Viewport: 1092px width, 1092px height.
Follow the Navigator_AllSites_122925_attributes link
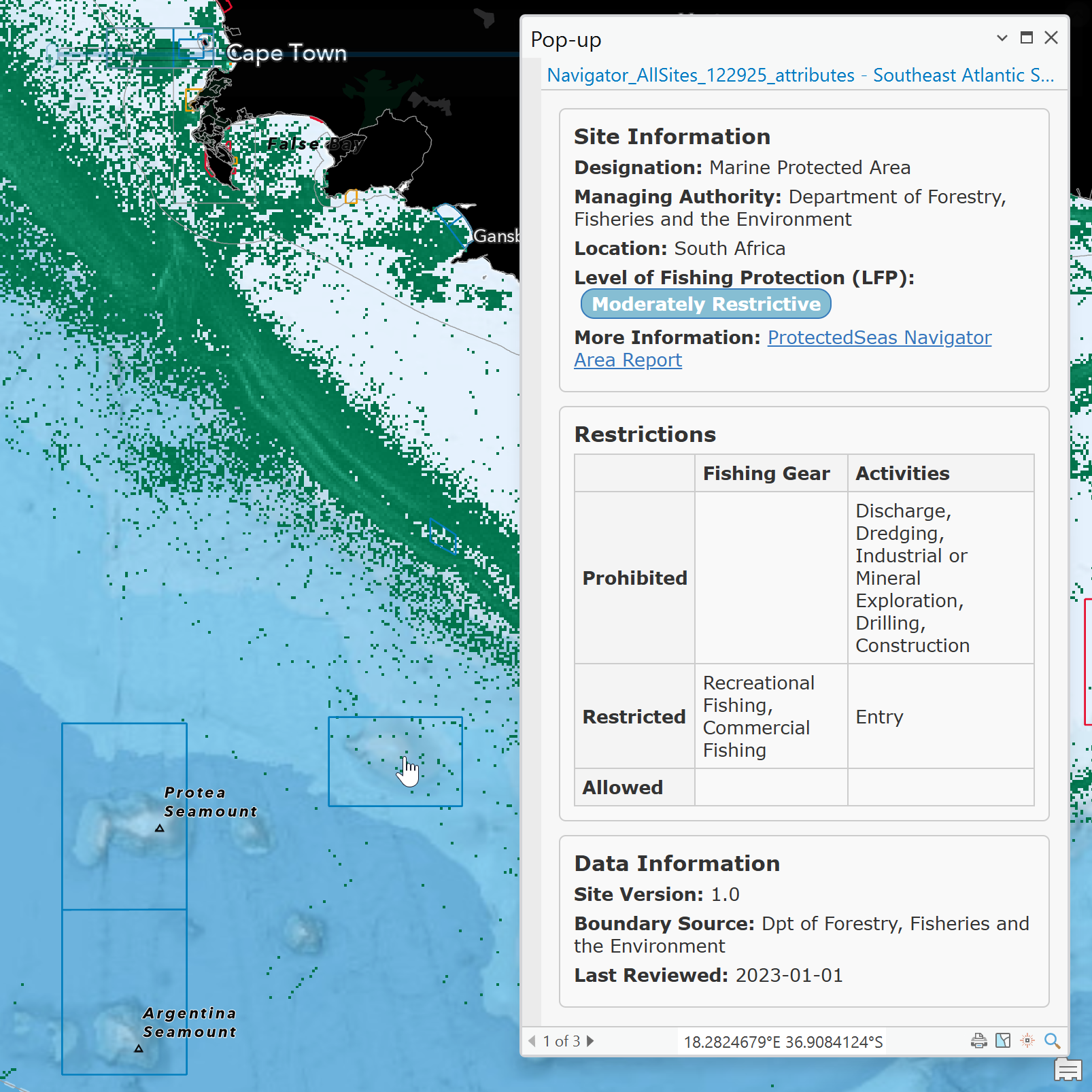702,75
